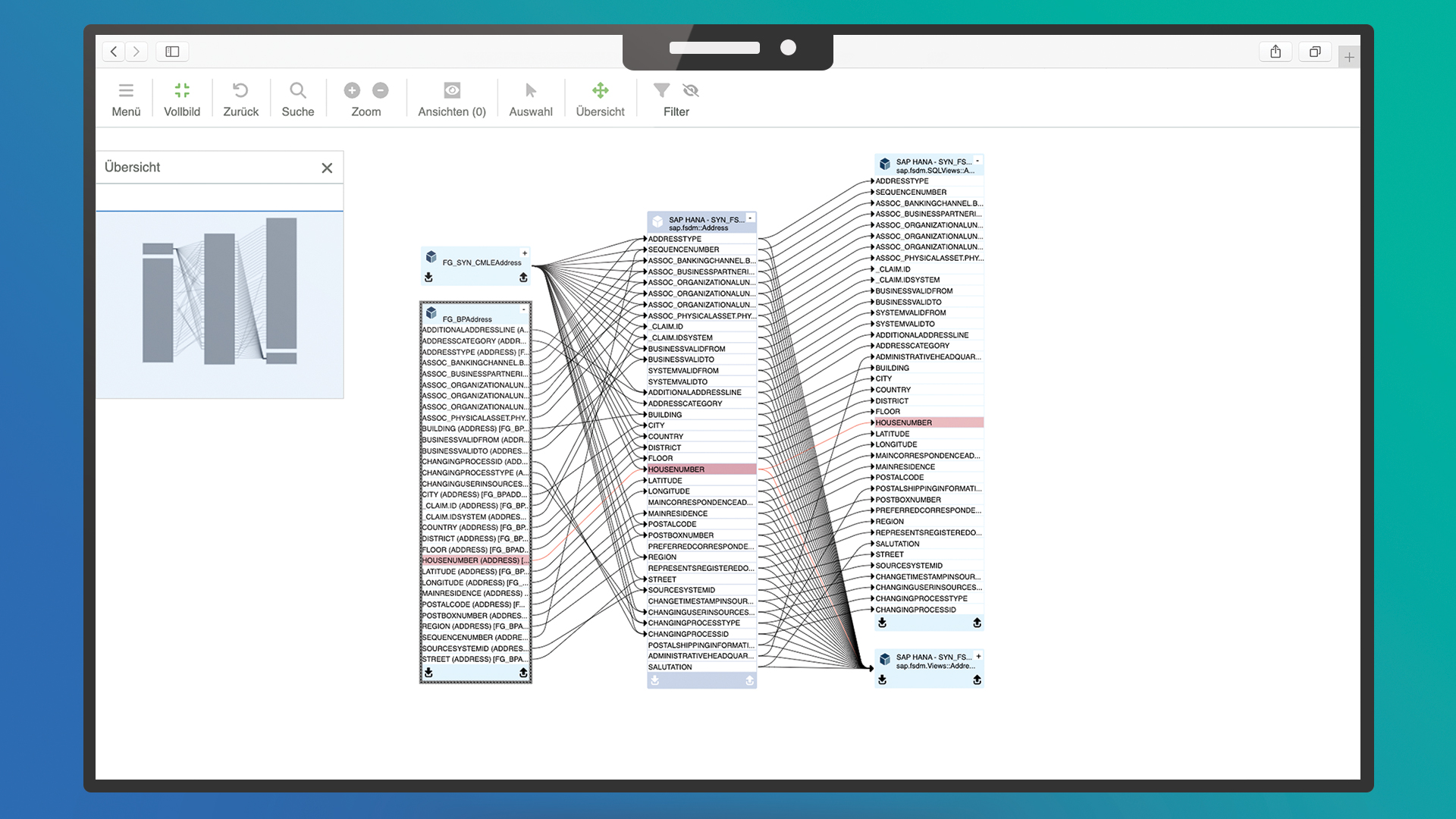Toggle the browser sidebar button
This screenshot has width=1456, height=819.
pos(172,52)
